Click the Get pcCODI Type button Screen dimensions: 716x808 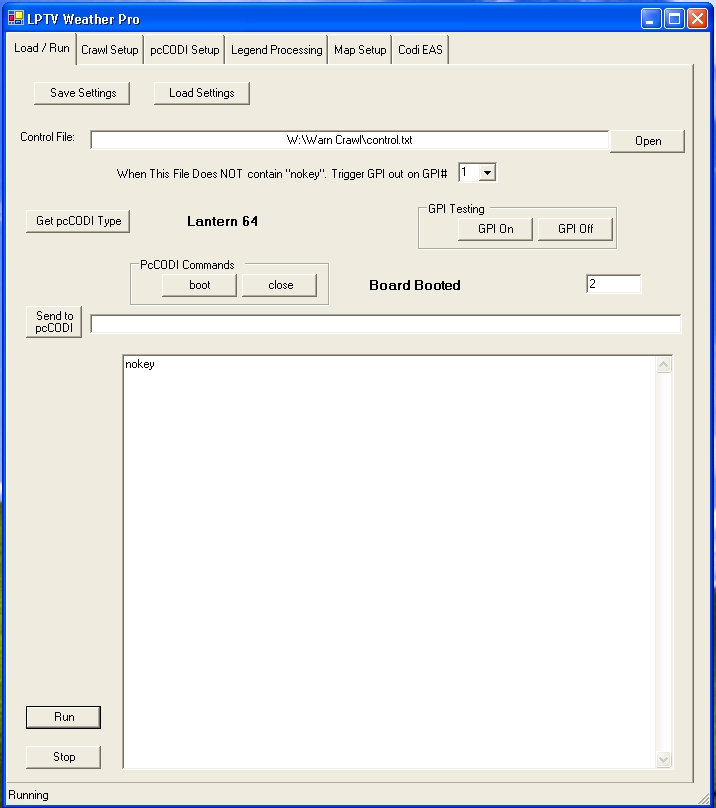pyautogui.click(x=78, y=222)
